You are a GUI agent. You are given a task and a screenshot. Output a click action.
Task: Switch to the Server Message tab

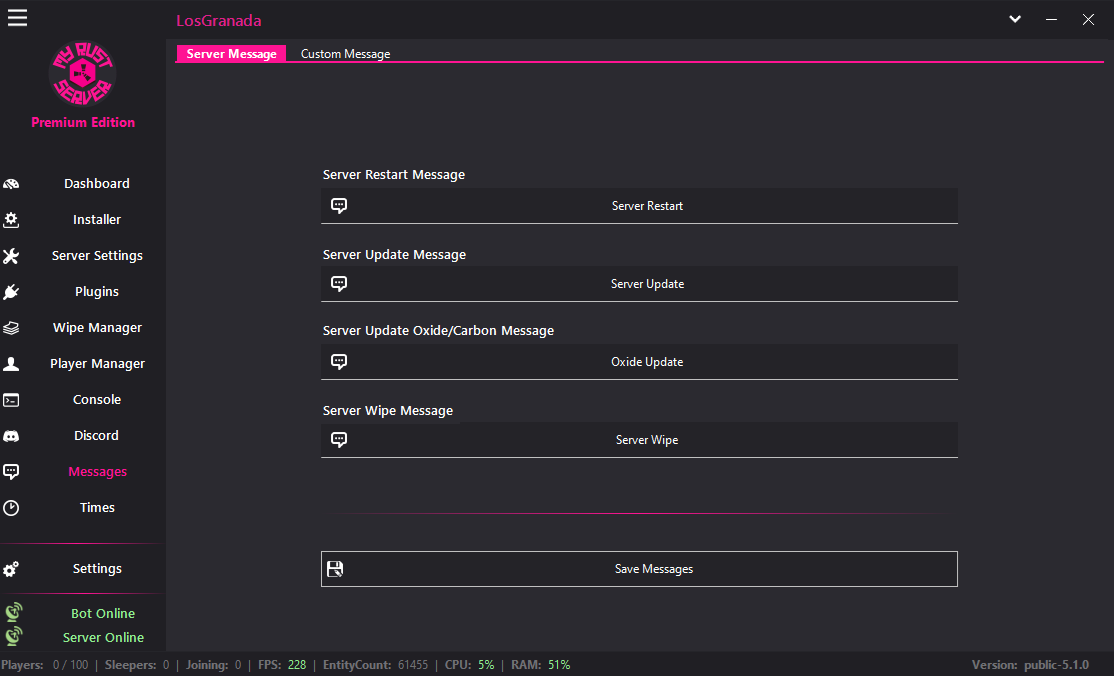click(231, 53)
